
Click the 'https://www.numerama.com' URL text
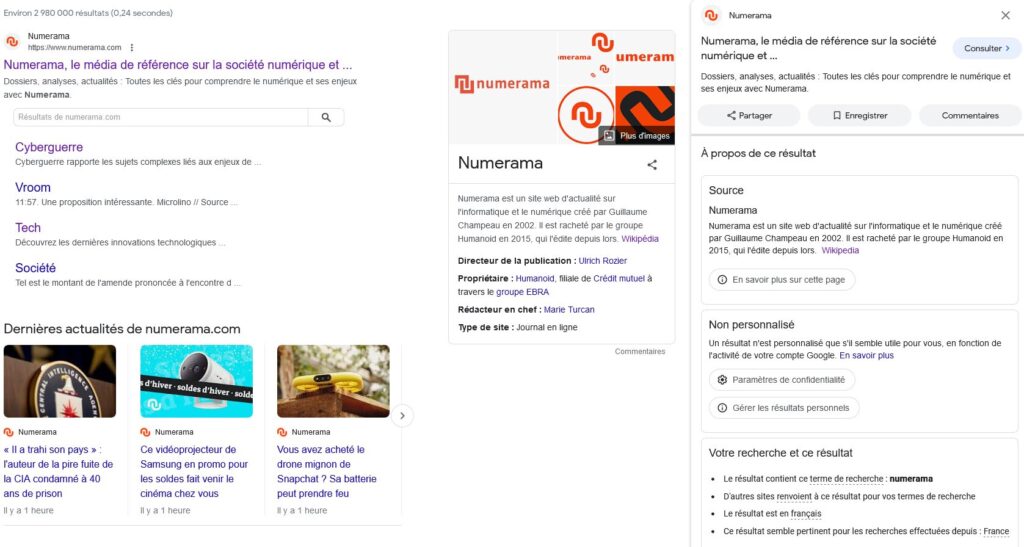74,48
